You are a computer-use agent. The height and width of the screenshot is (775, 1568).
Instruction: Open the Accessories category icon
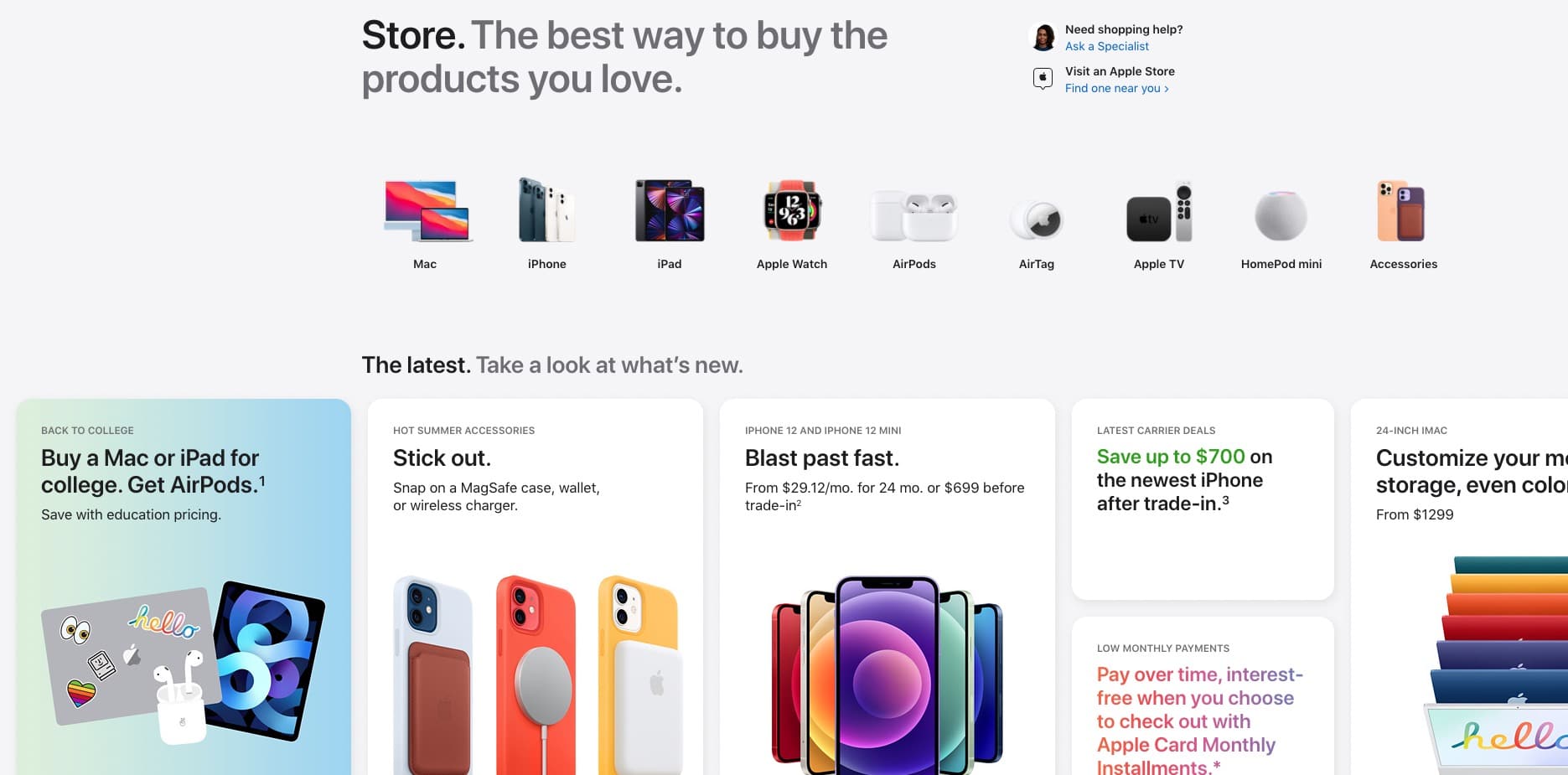(x=1401, y=211)
